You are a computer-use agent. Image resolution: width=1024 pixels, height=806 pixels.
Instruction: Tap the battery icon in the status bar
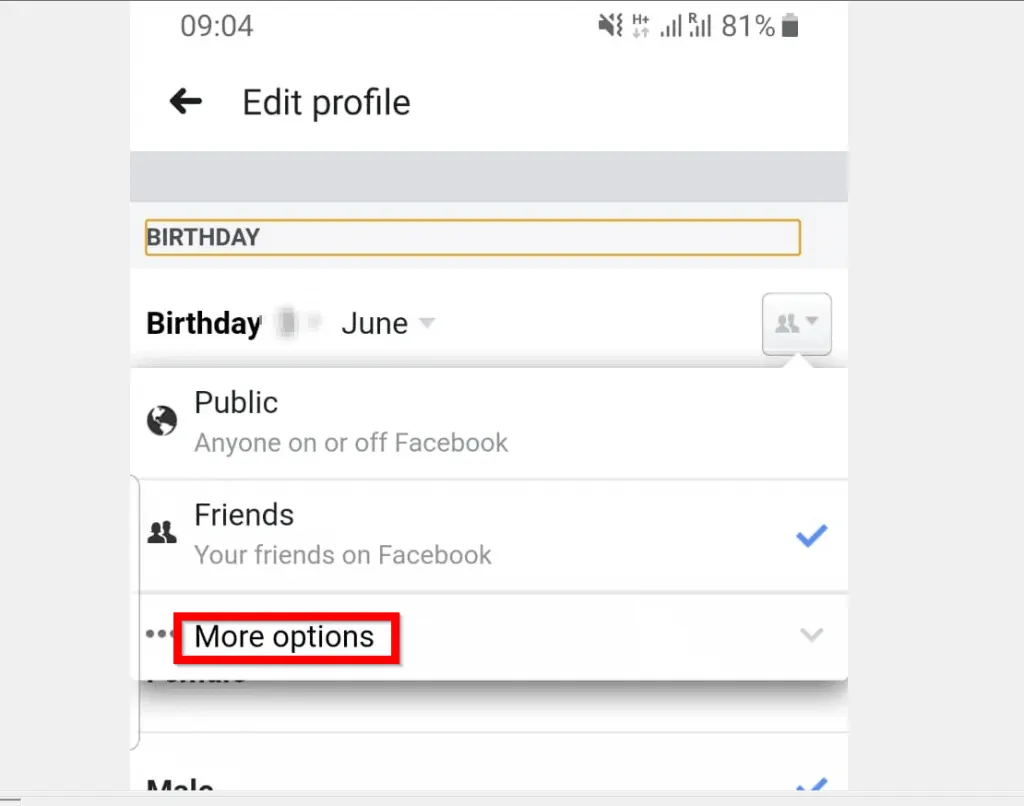790,27
